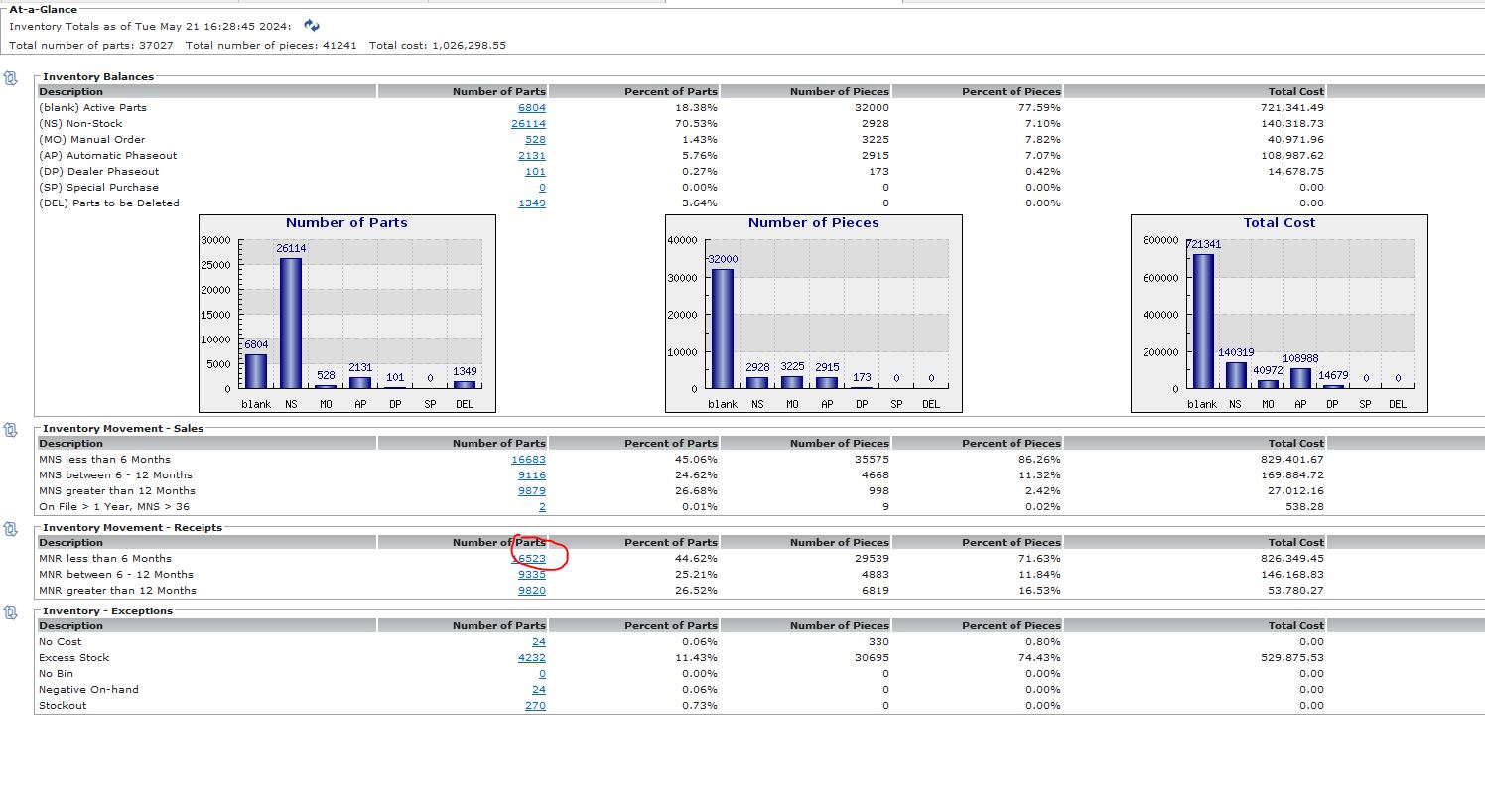Click the NS bar in Number of Parts chart
This screenshot has height=812, width=1485.
291,318
